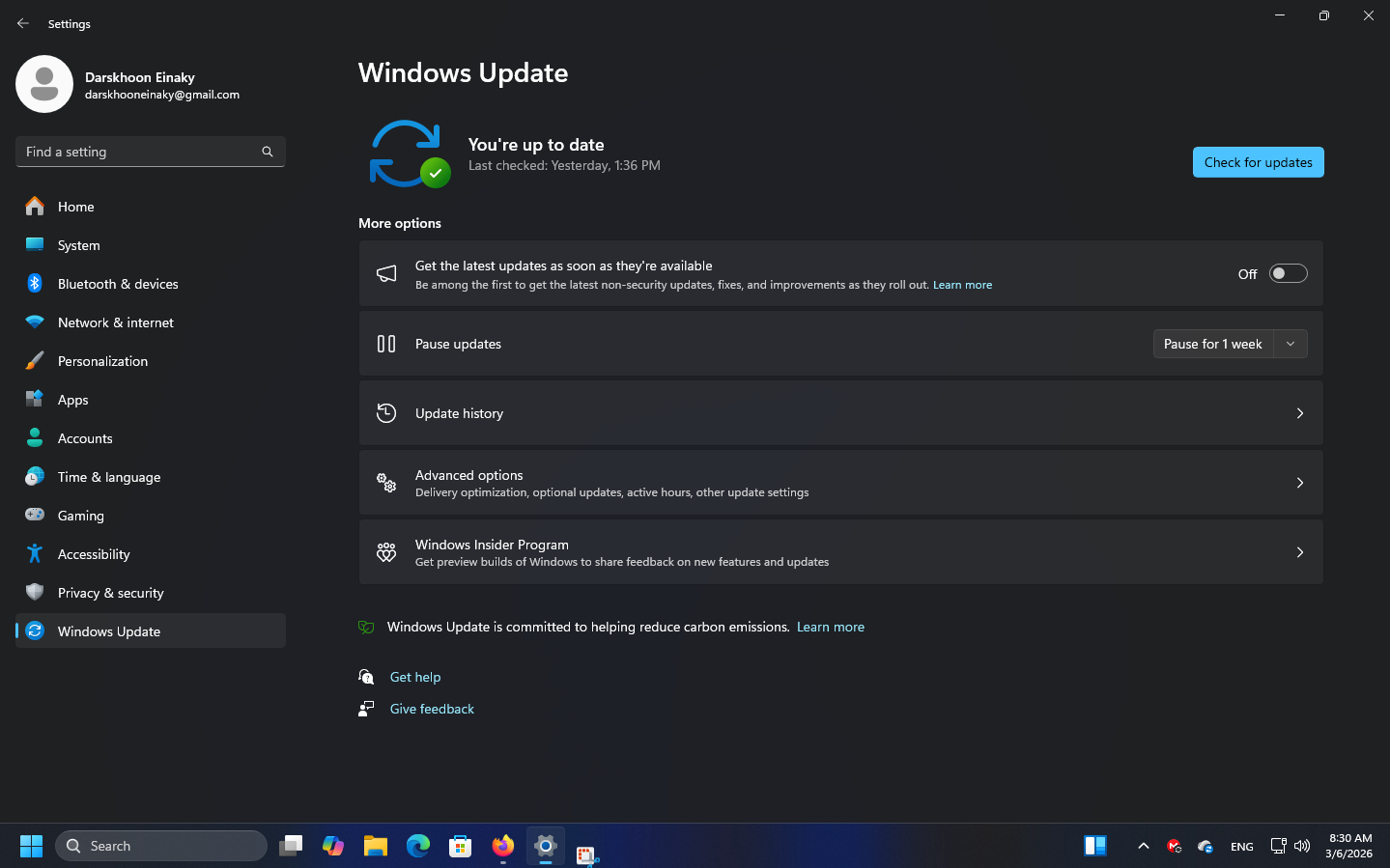The width and height of the screenshot is (1390, 868).
Task: Click the taskbar Search box
Action: (161, 846)
